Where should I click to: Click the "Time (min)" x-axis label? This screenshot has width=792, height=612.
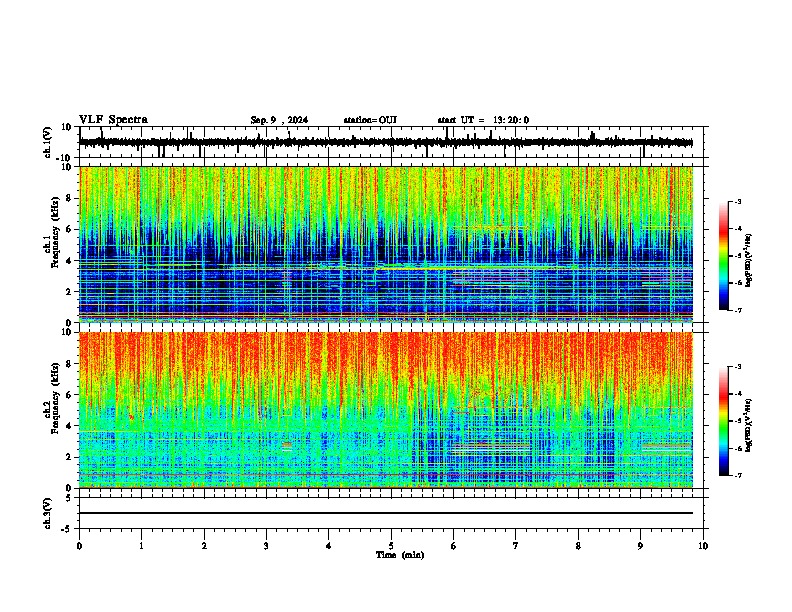coord(400,555)
